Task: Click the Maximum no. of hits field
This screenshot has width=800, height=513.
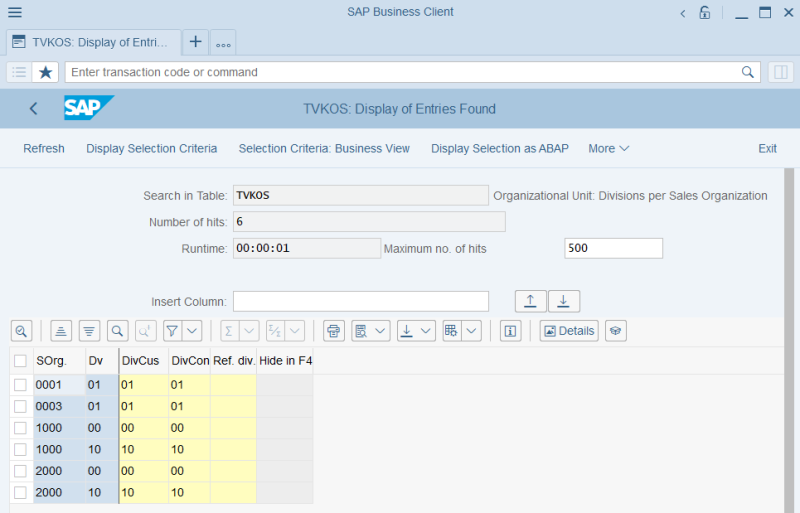Action: (613, 248)
